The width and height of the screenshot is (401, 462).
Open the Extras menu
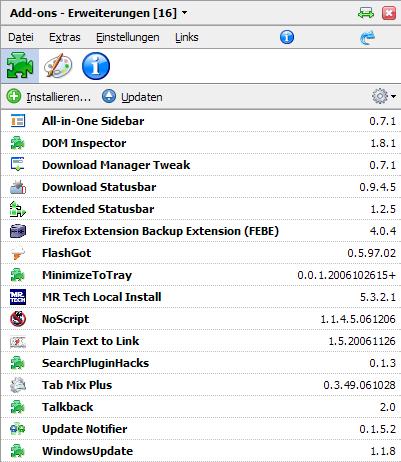tap(65, 37)
